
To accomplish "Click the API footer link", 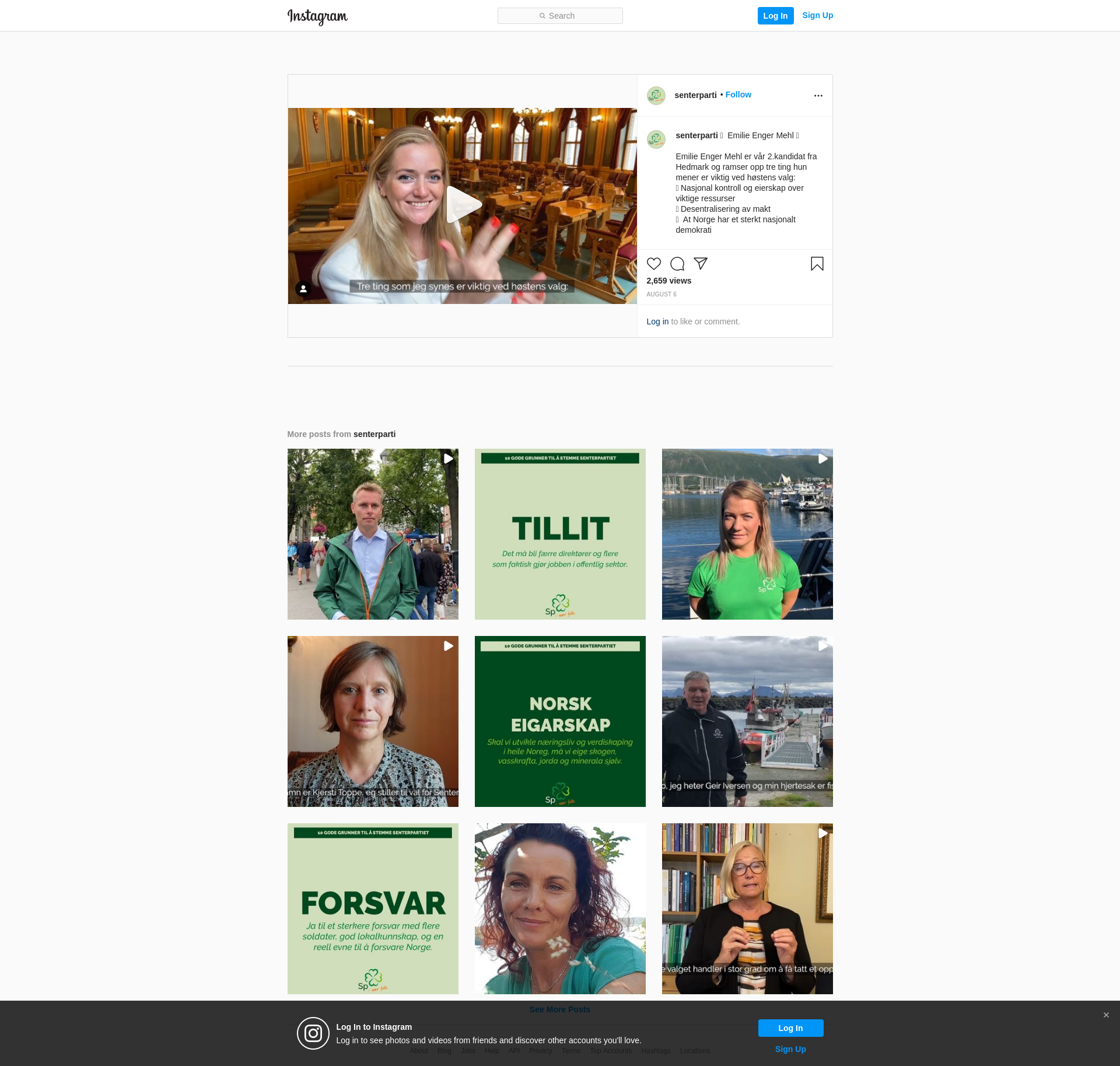I will 514,1051.
